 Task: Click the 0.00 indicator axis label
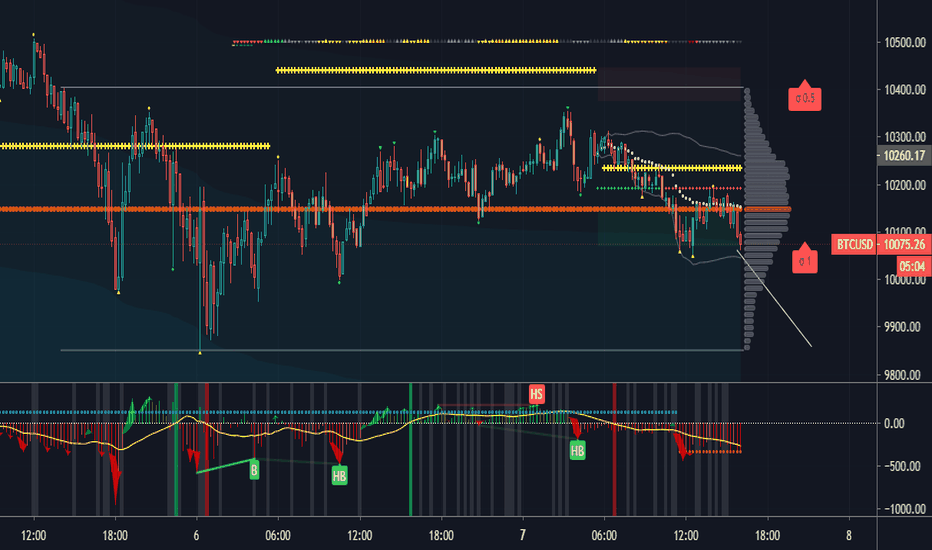coord(894,423)
